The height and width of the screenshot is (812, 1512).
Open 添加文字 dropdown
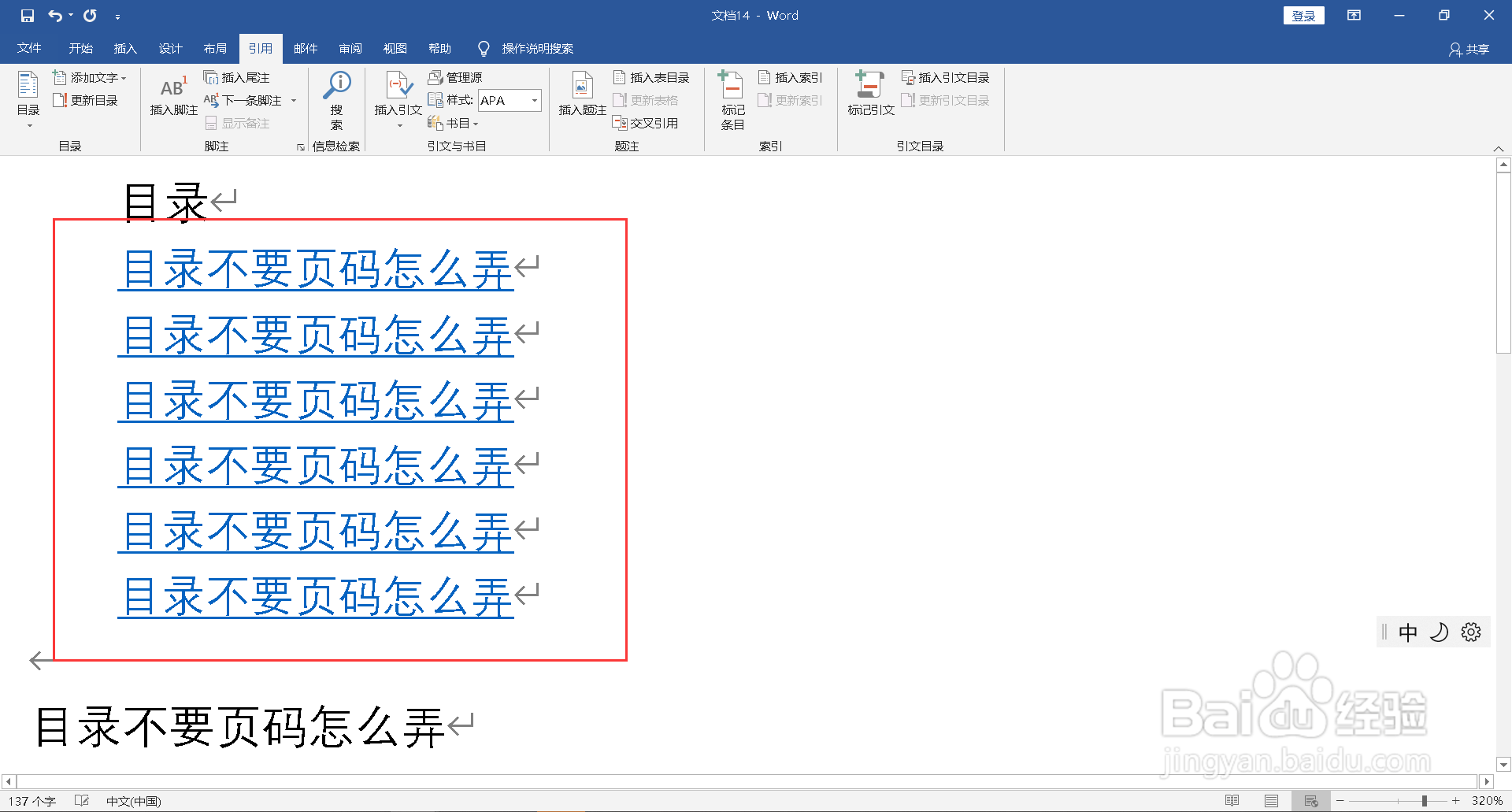[90, 77]
